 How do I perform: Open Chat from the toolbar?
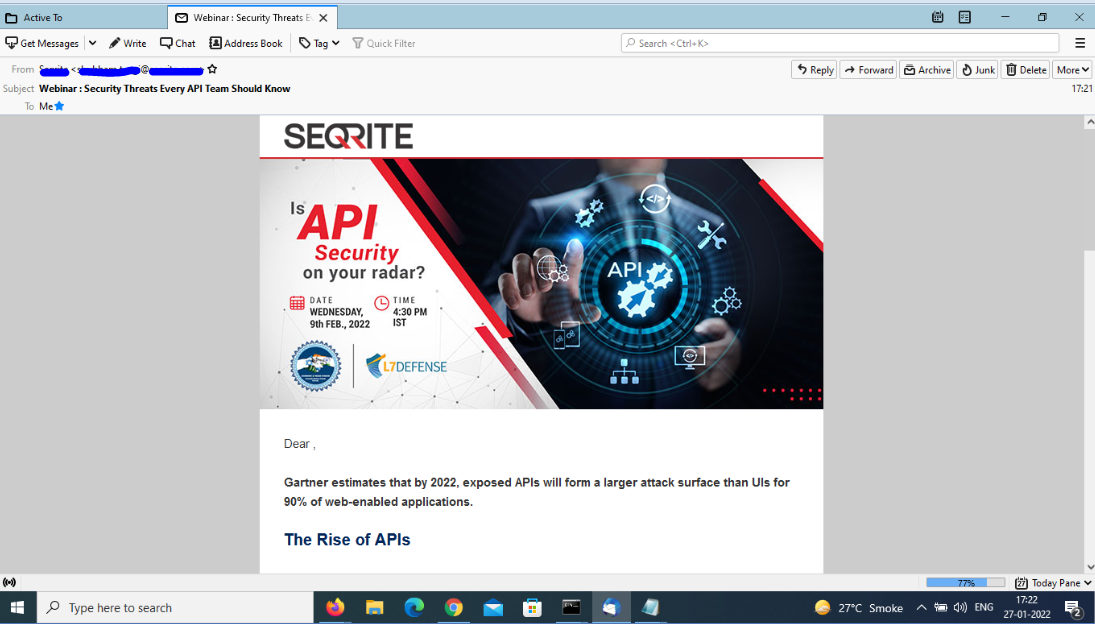coord(177,43)
